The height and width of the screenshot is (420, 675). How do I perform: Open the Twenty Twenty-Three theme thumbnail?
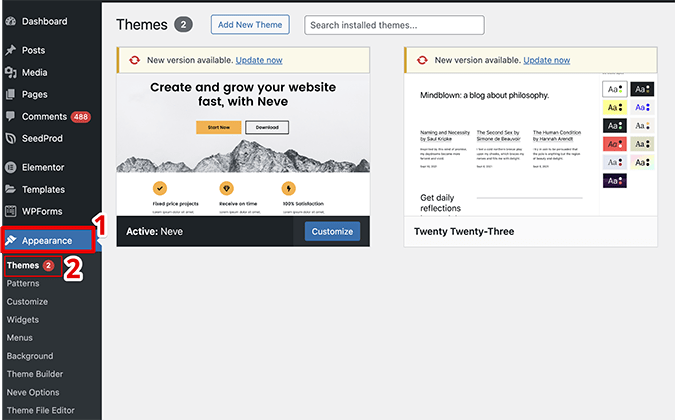tap(530, 145)
